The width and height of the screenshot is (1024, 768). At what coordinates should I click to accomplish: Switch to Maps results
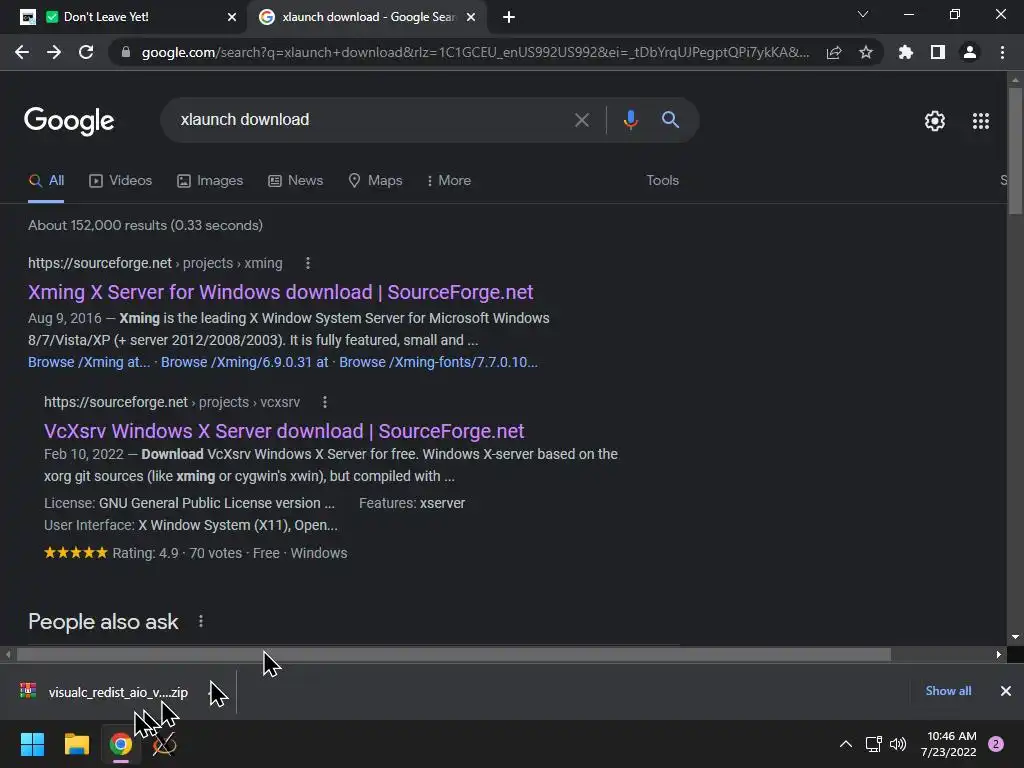[376, 181]
